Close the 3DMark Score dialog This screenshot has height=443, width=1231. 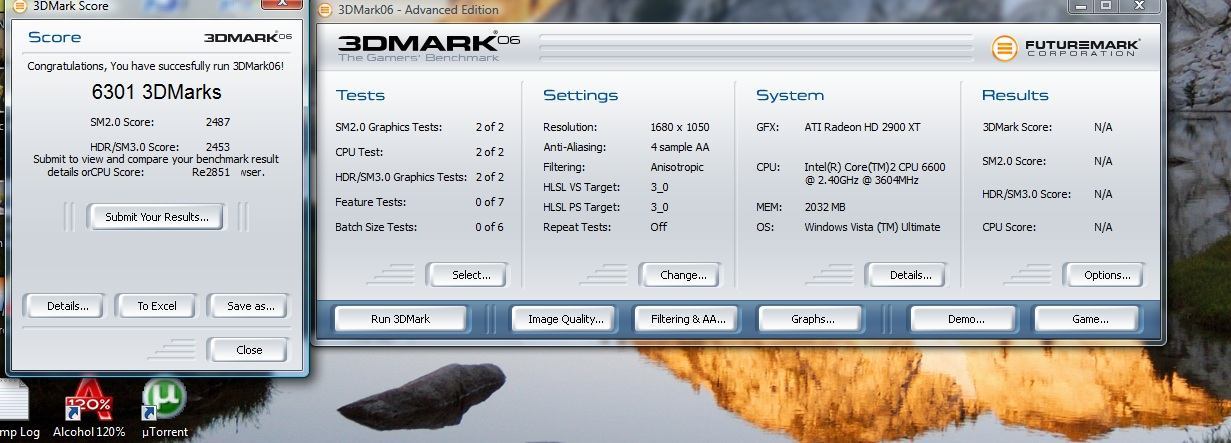[x=249, y=350]
